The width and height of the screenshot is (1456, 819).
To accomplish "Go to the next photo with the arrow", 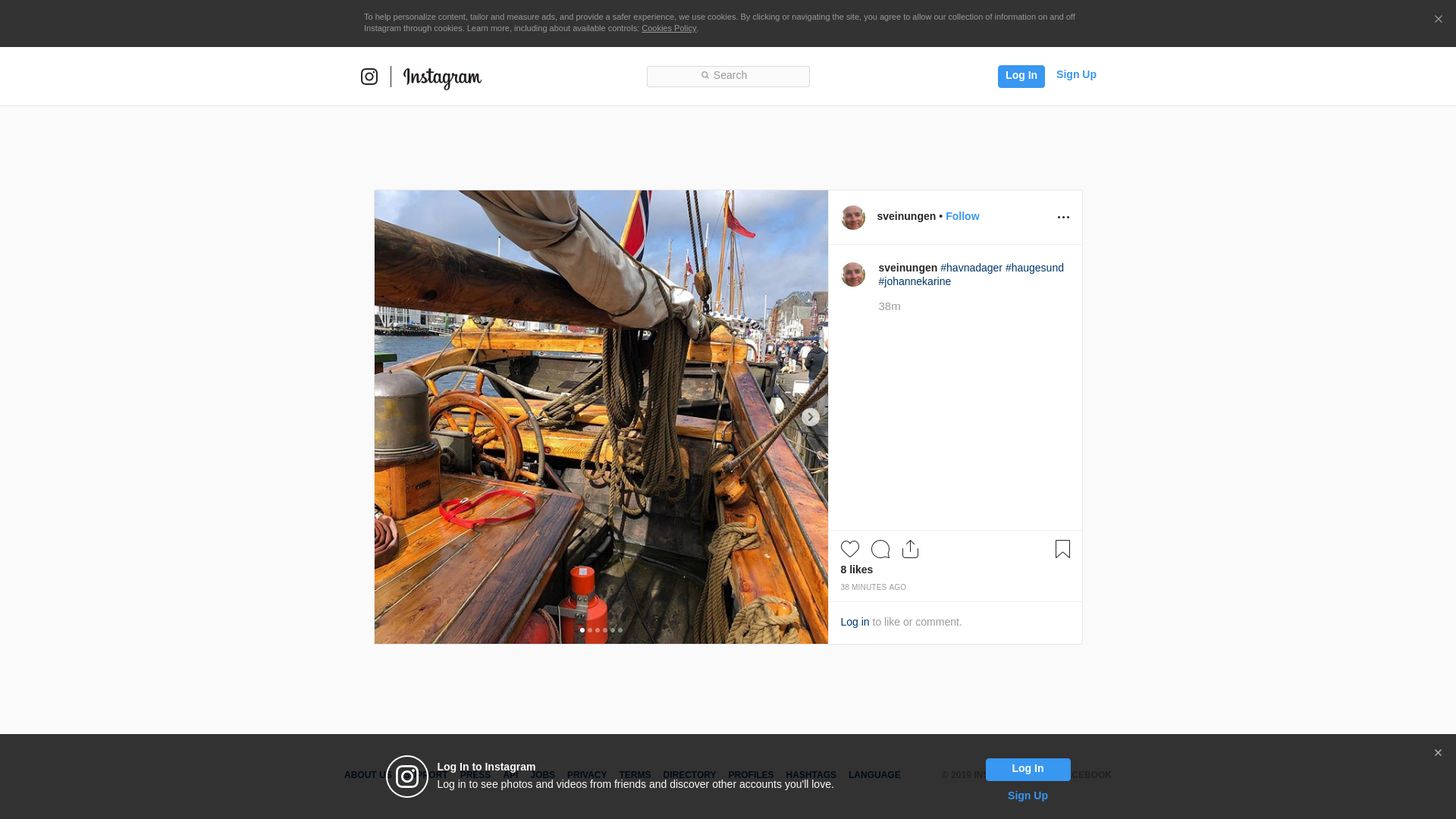I will [810, 417].
